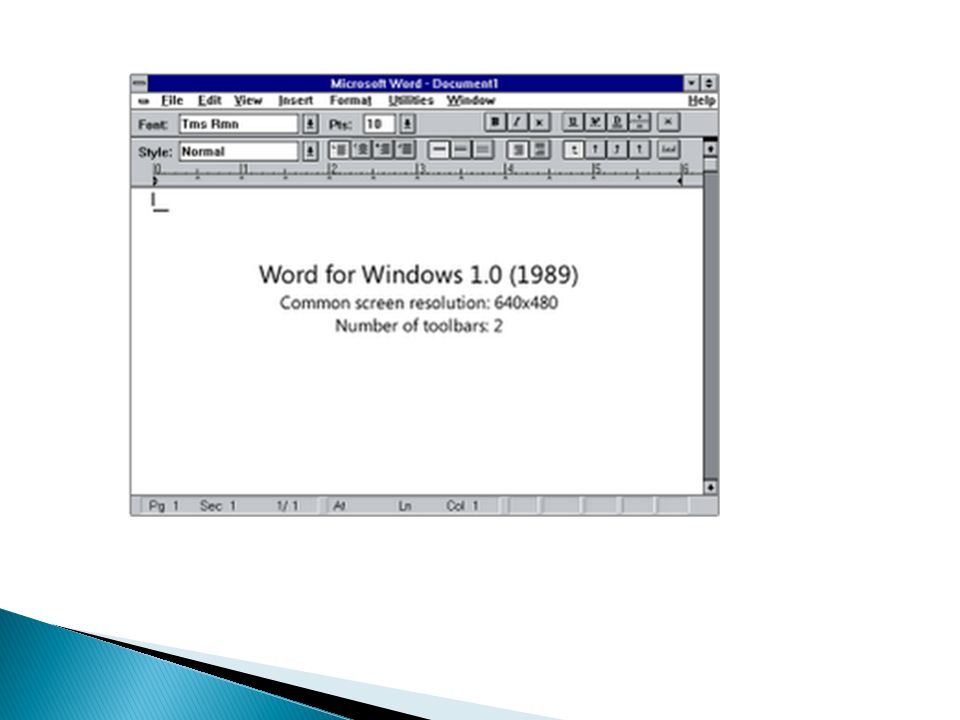The image size is (960, 720).
Task: Open the Format menu
Action: pos(351,100)
